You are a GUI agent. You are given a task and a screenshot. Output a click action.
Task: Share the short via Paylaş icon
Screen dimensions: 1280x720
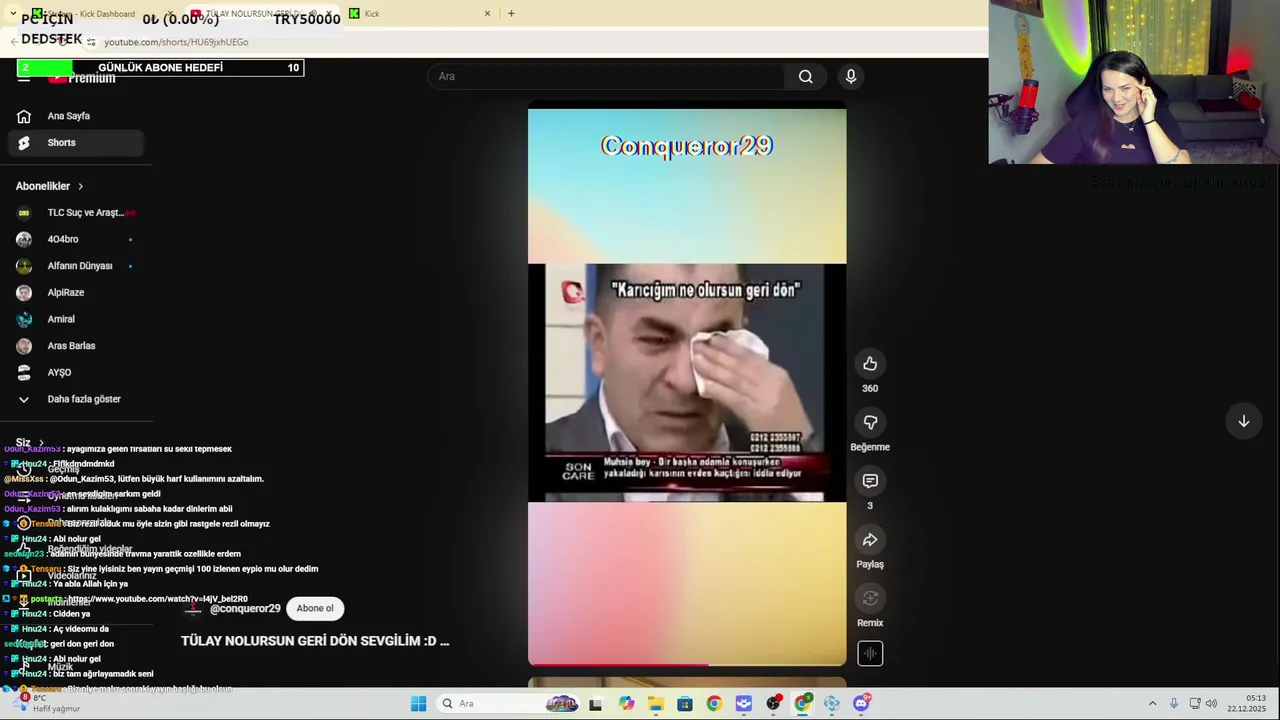(x=870, y=540)
